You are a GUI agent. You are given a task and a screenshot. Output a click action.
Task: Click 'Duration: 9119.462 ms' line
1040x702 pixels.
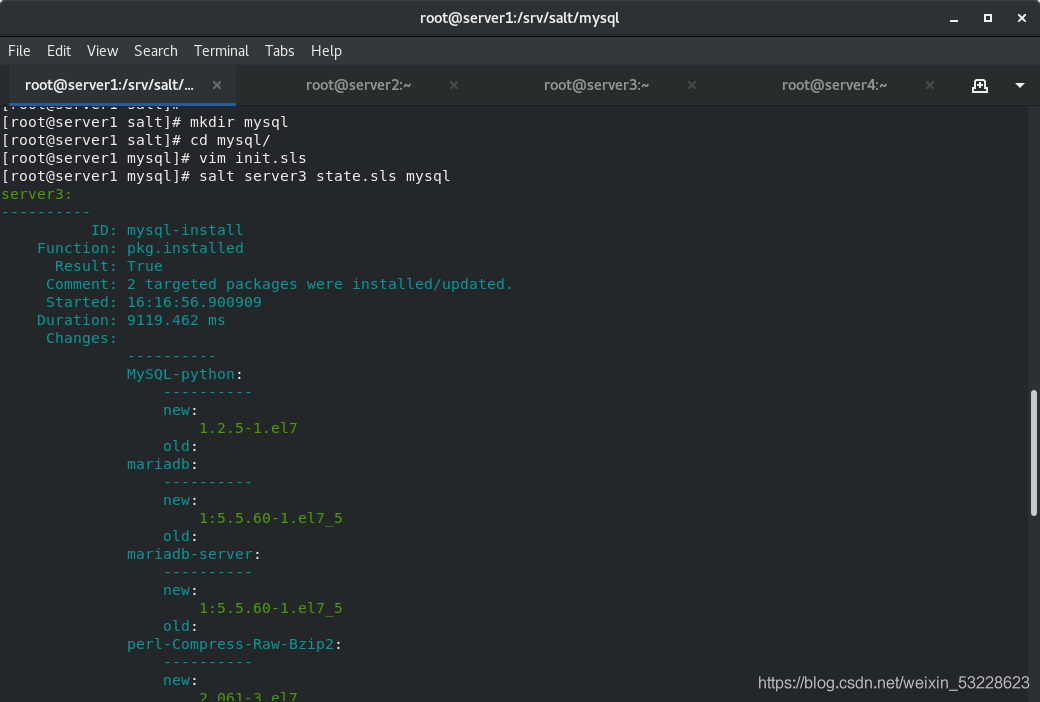point(131,320)
